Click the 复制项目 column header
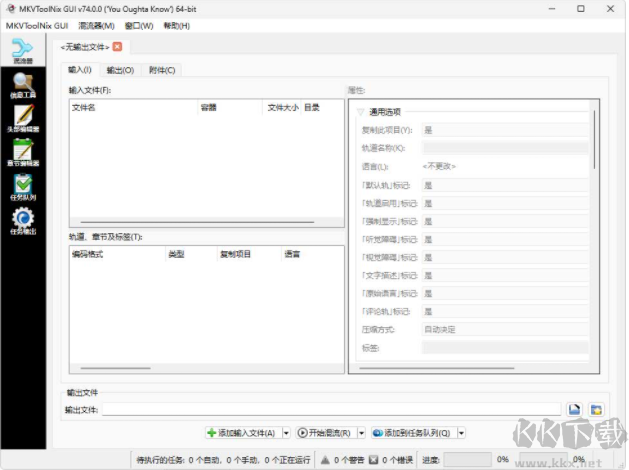The height and width of the screenshot is (470, 629). (x=249, y=254)
